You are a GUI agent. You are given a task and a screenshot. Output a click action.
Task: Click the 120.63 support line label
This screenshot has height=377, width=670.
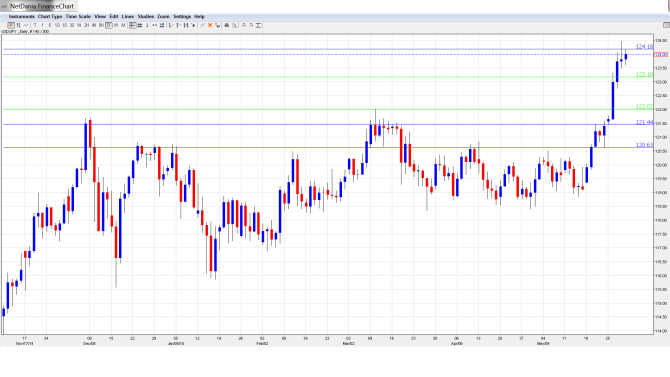644,145
